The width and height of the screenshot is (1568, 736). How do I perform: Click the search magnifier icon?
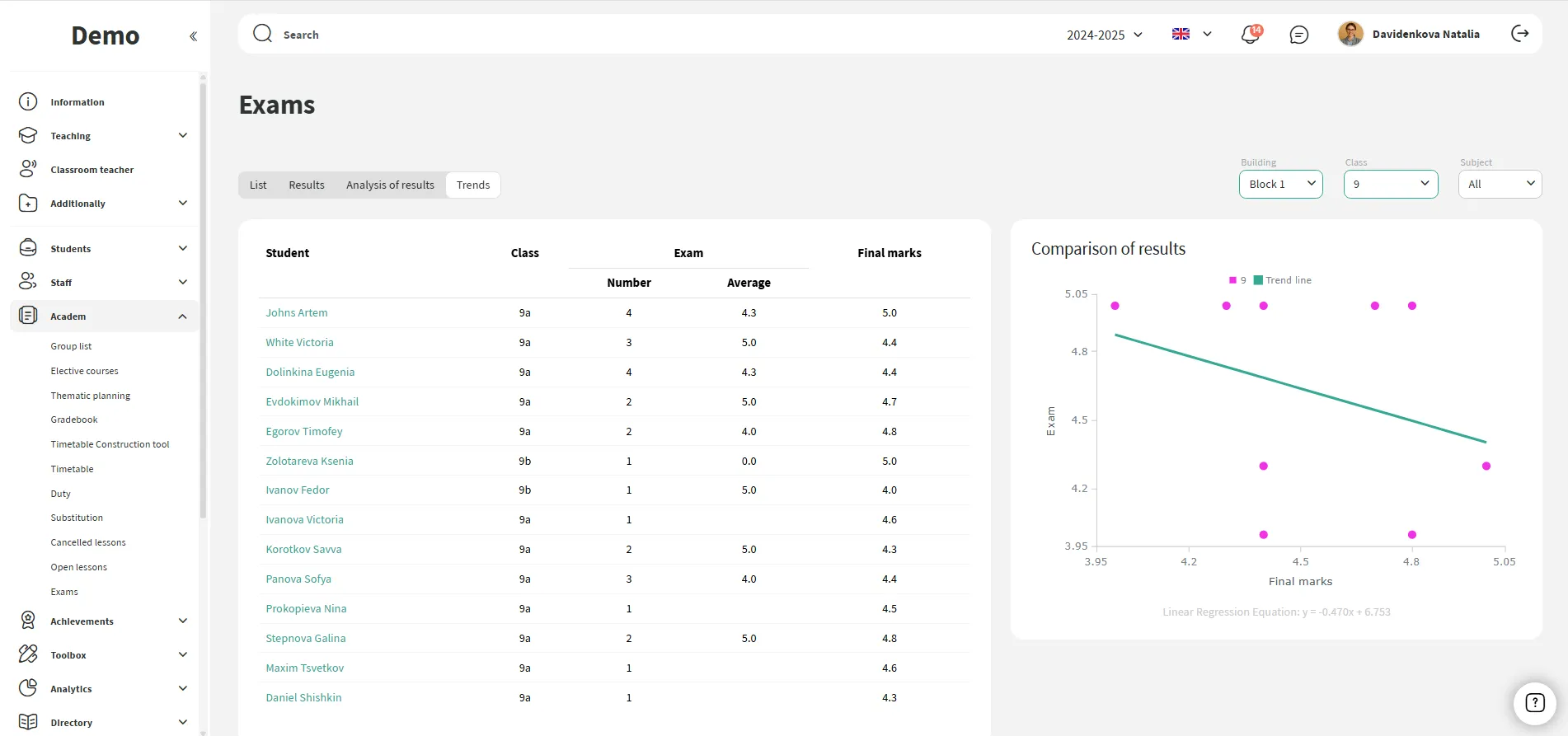[263, 34]
